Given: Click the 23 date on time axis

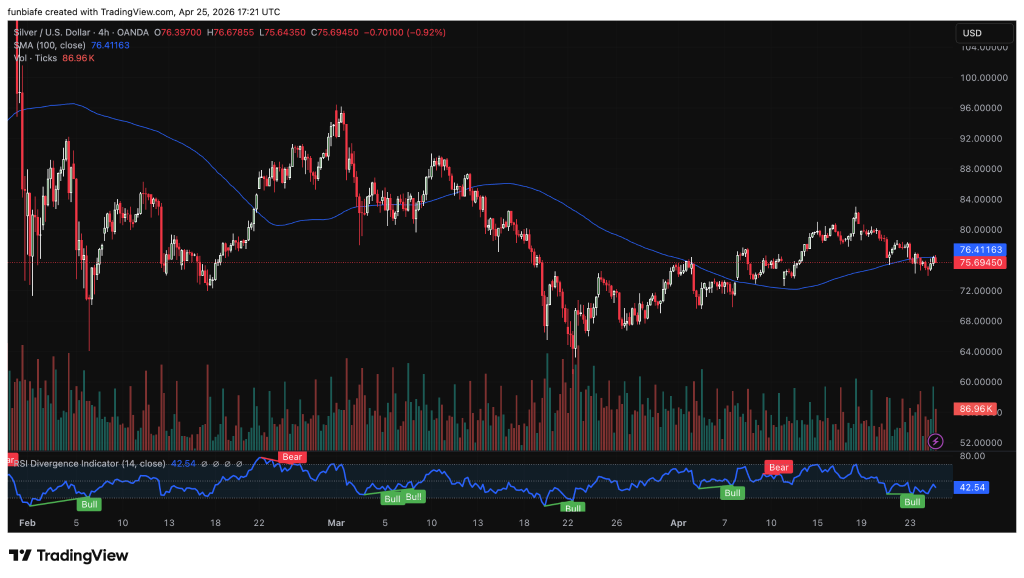Looking at the screenshot, I should tap(910, 523).
